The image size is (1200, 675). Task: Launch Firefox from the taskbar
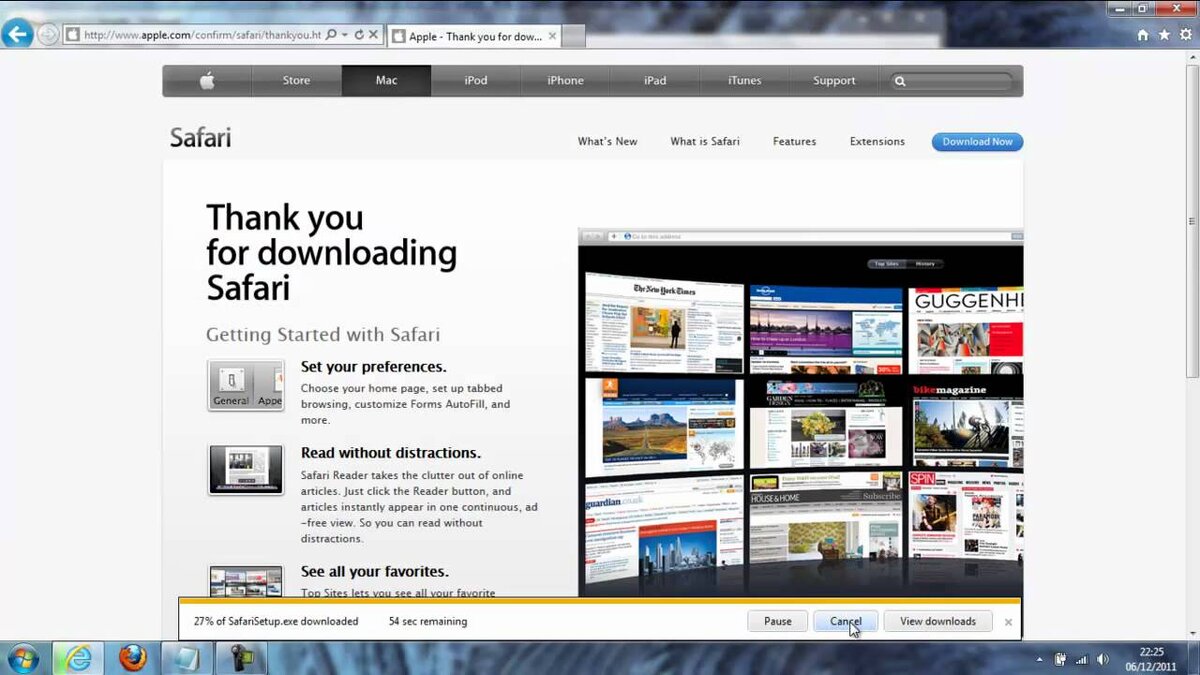[x=132, y=658]
